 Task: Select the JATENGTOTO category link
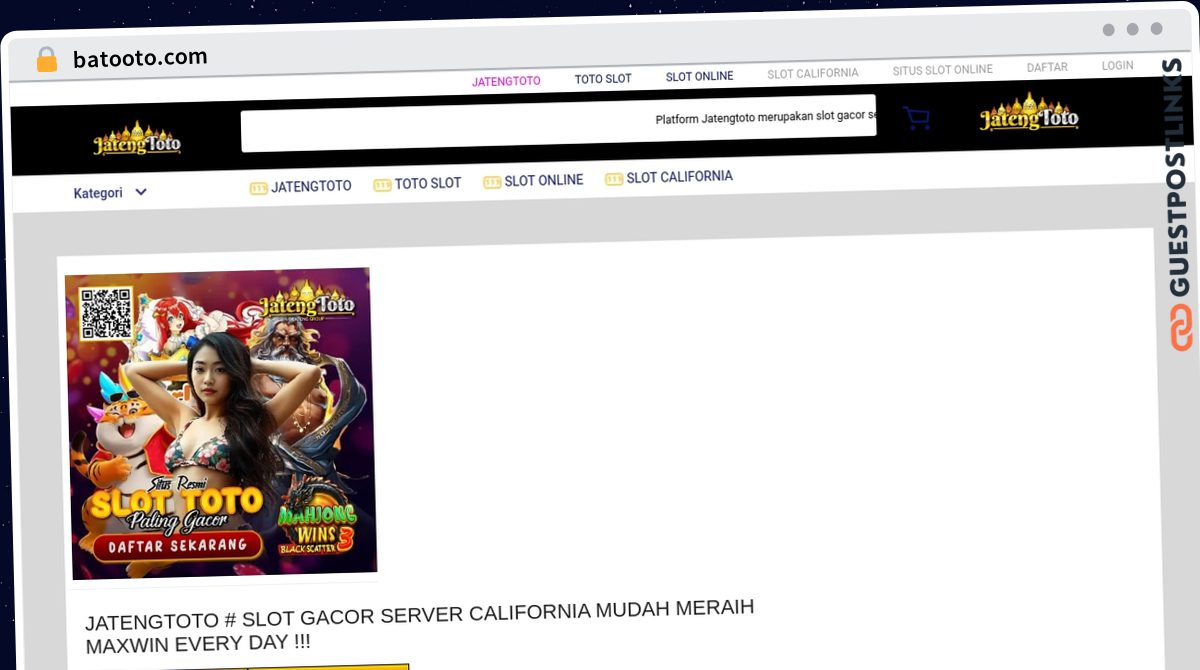coord(311,186)
